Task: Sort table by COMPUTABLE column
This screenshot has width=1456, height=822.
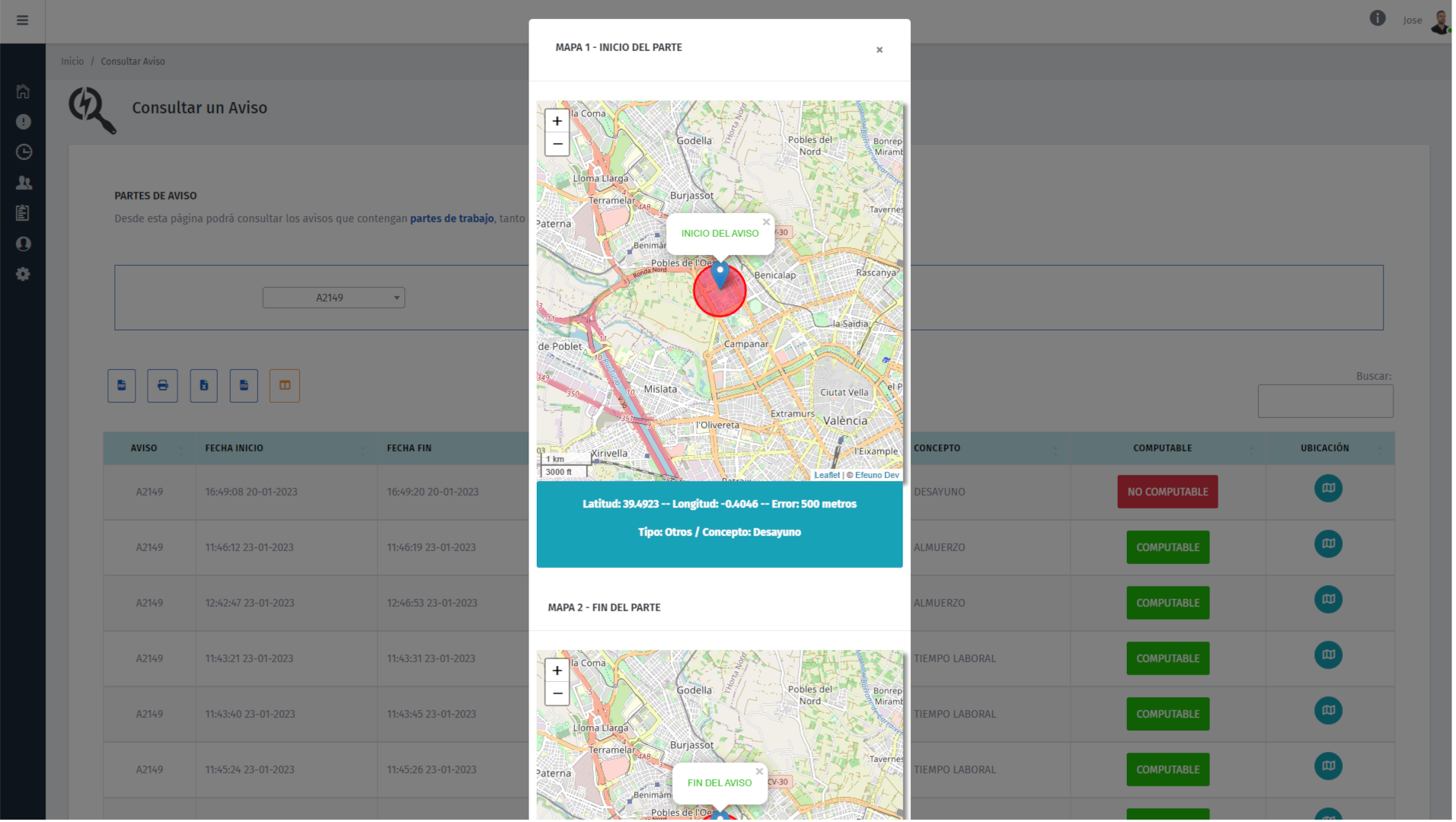Action: (1162, 448)
